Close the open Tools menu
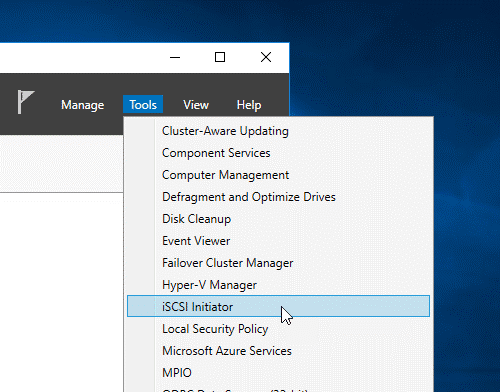500x392 pixels. point(143,105)
